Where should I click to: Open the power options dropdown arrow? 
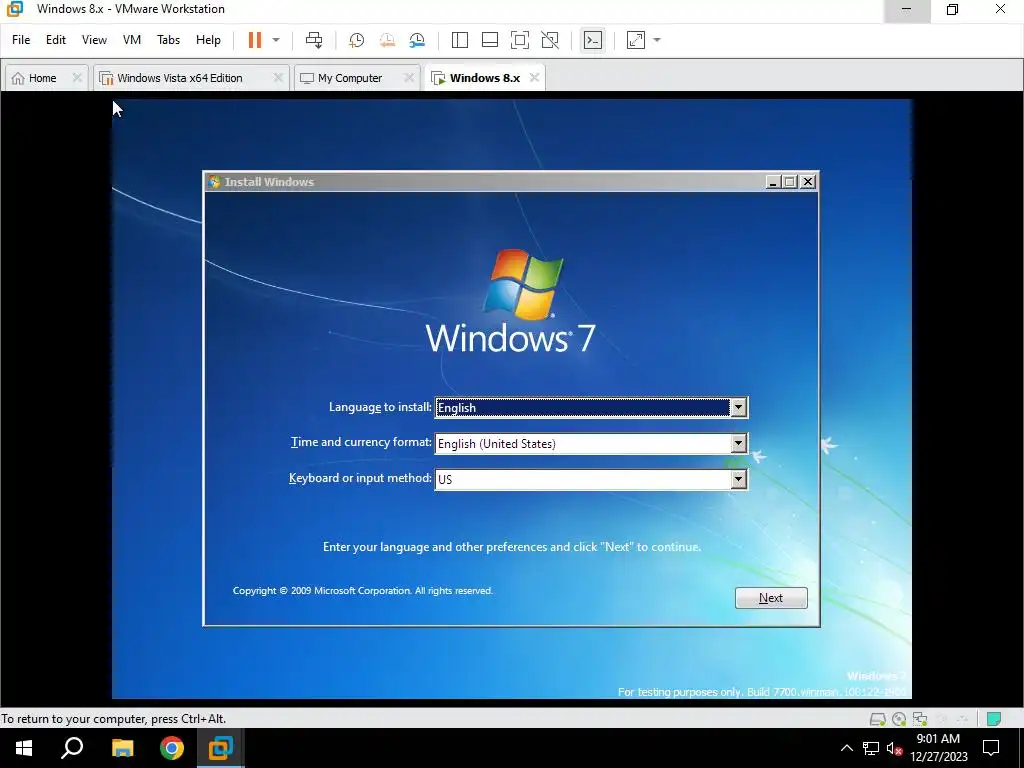[x=276, y=40]
